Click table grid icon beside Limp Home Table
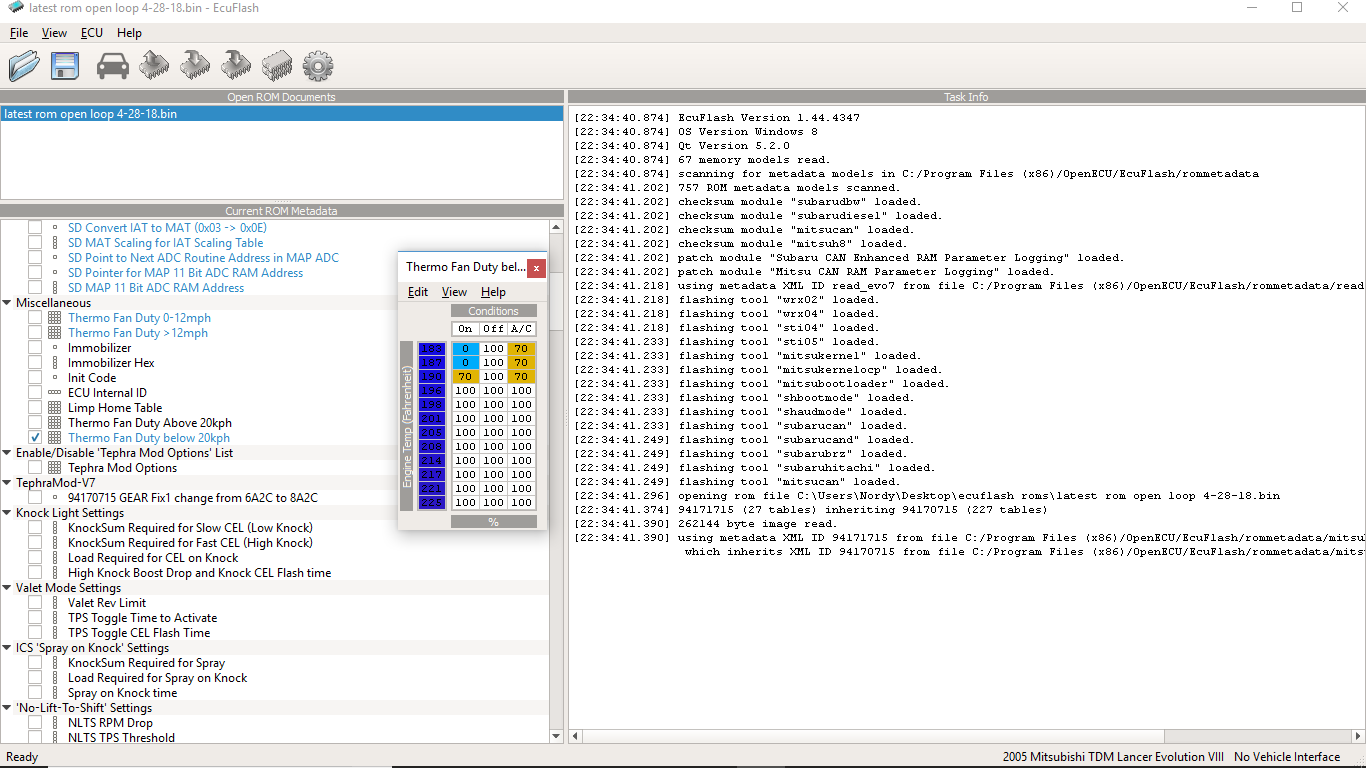The image size is (1366, 768). point(55,408)
